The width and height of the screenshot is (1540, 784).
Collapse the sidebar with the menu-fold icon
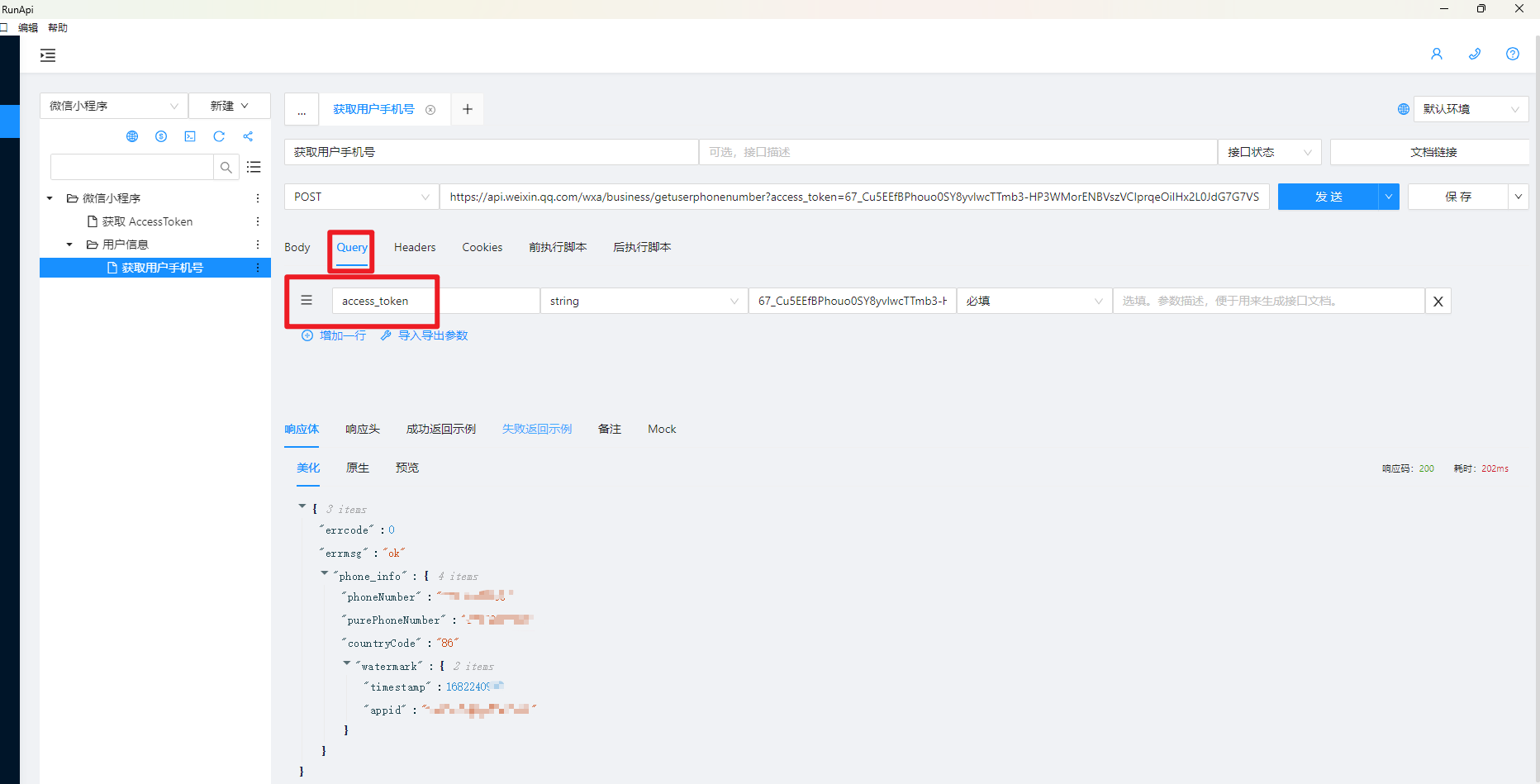[x=48, y=55]
